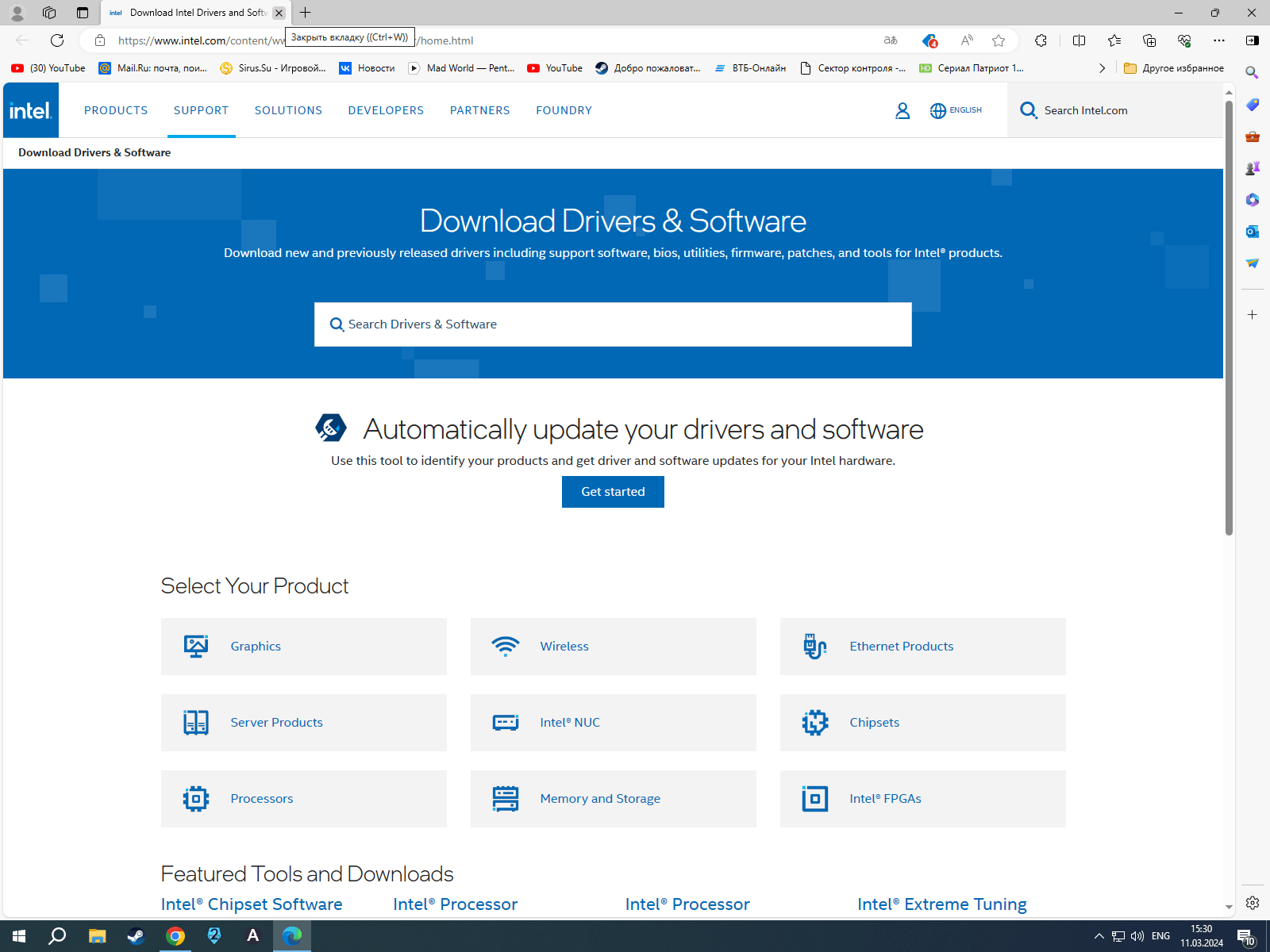This screenshot has height=952, width=1270.
Task: Click the Processors CPU icon
Action: 196,799
